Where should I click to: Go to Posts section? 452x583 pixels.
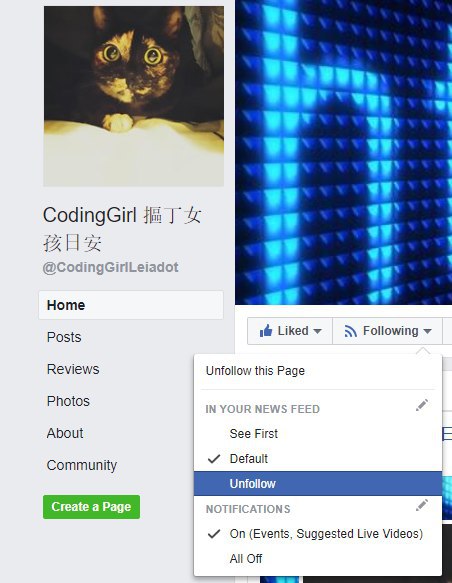pos(64,337)
